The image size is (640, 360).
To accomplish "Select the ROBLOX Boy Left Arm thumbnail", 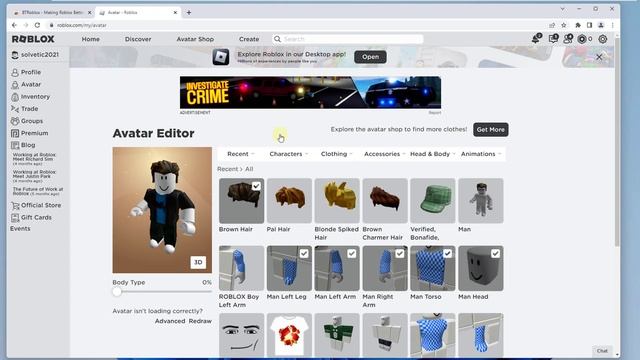I will click(241, 268).
